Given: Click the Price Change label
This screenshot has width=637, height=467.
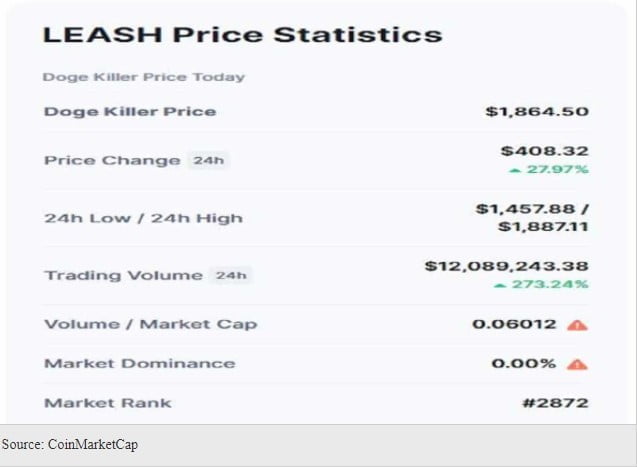Looking at the screenshot, I should [112, 160].
